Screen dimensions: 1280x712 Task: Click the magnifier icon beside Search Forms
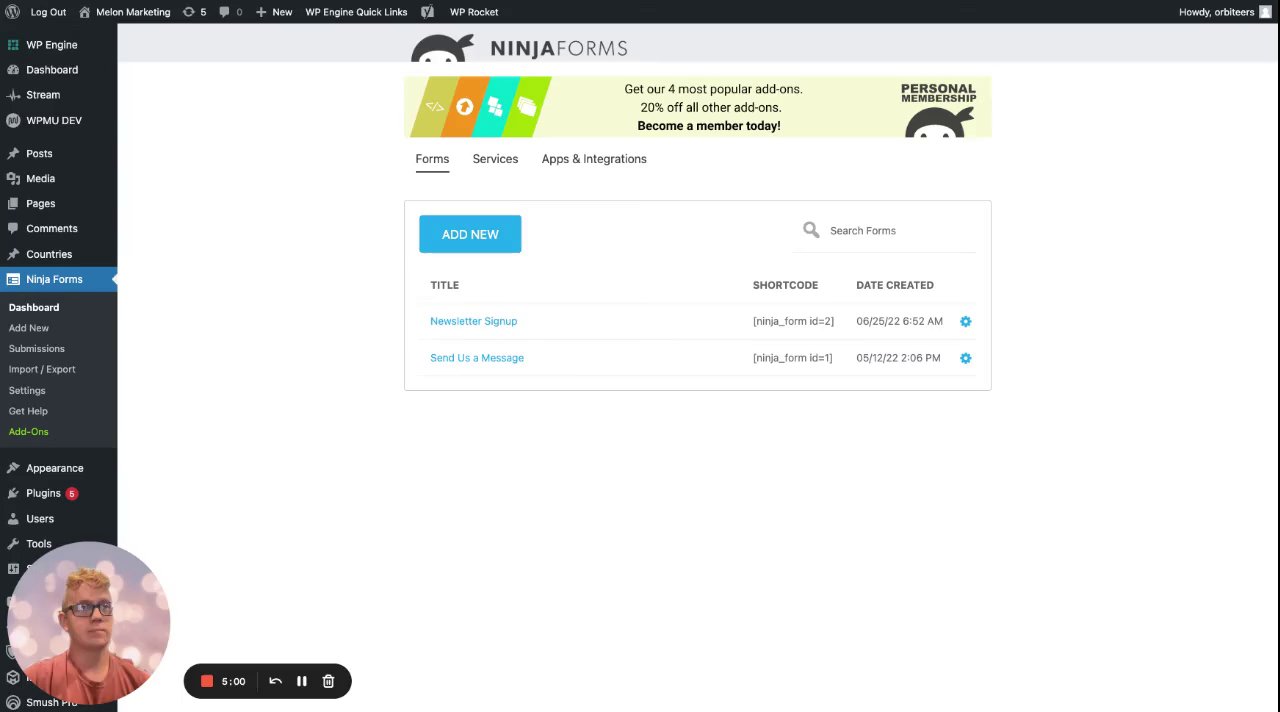point(811,230)
